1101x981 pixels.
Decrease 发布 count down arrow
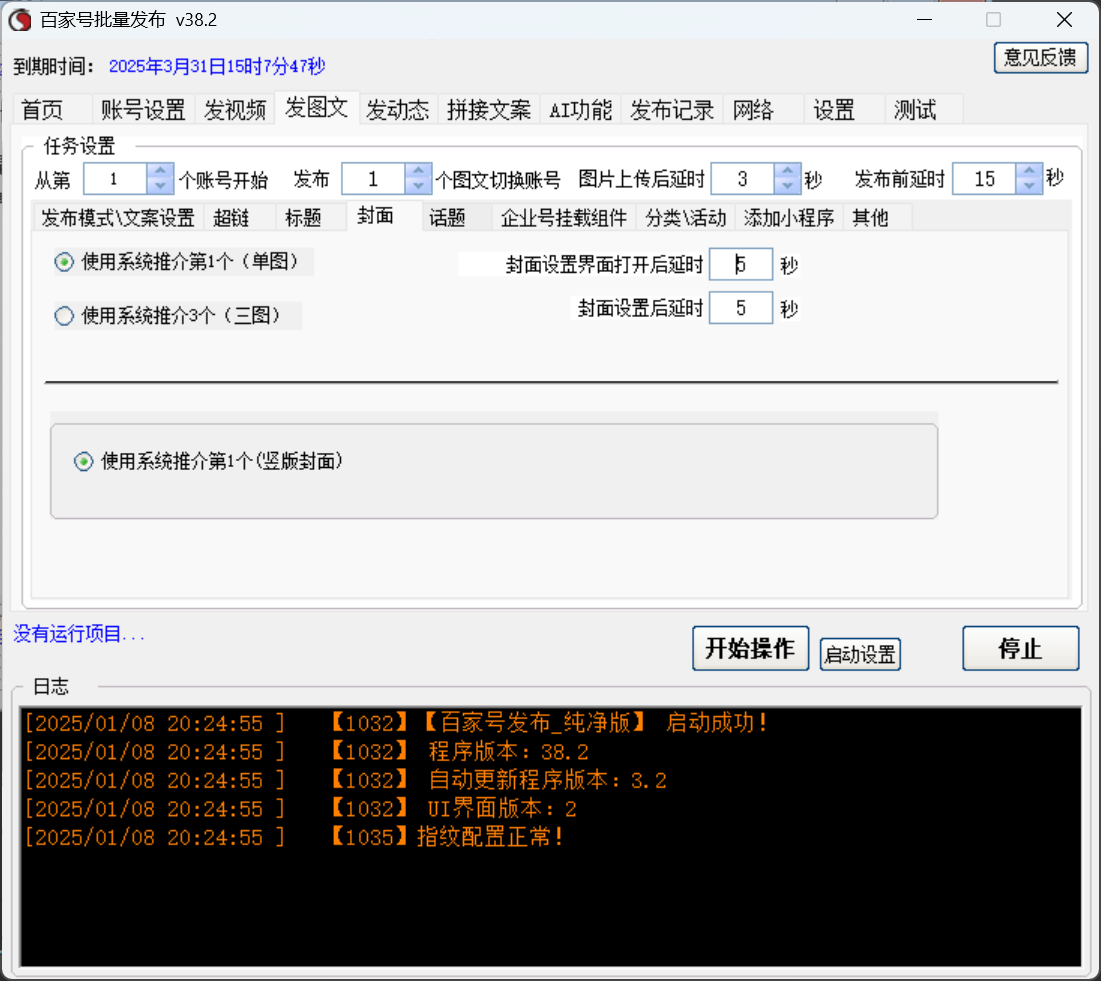tap(418, 186)
